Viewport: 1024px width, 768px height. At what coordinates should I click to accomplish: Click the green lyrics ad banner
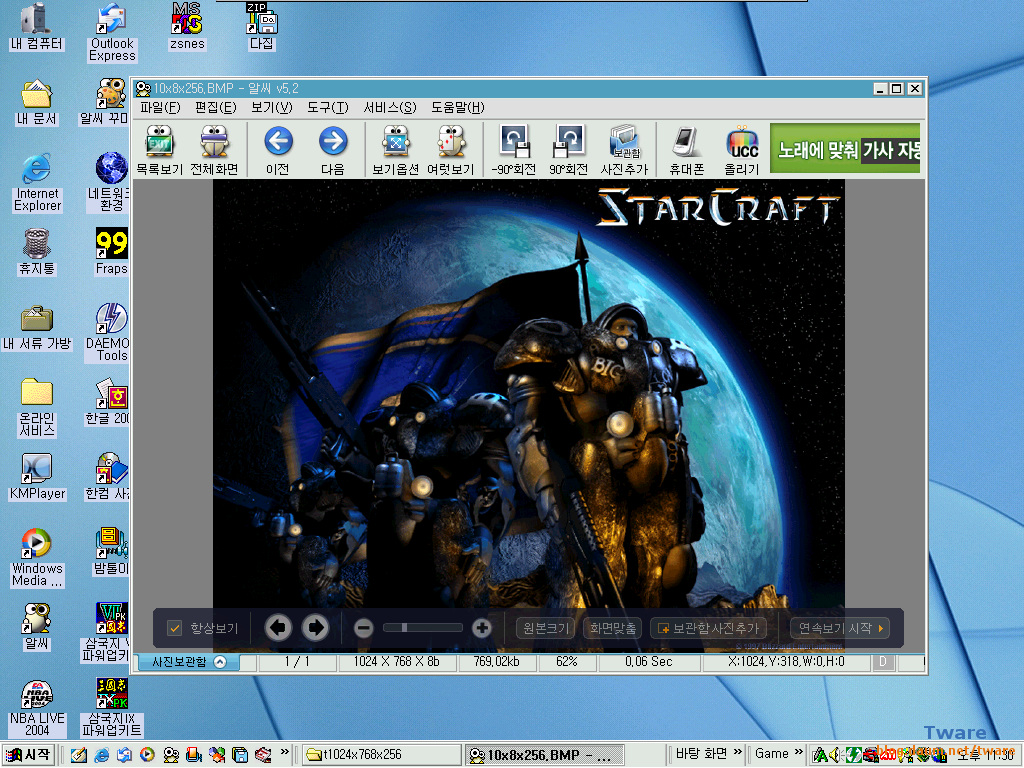click(x=845, y=149)
